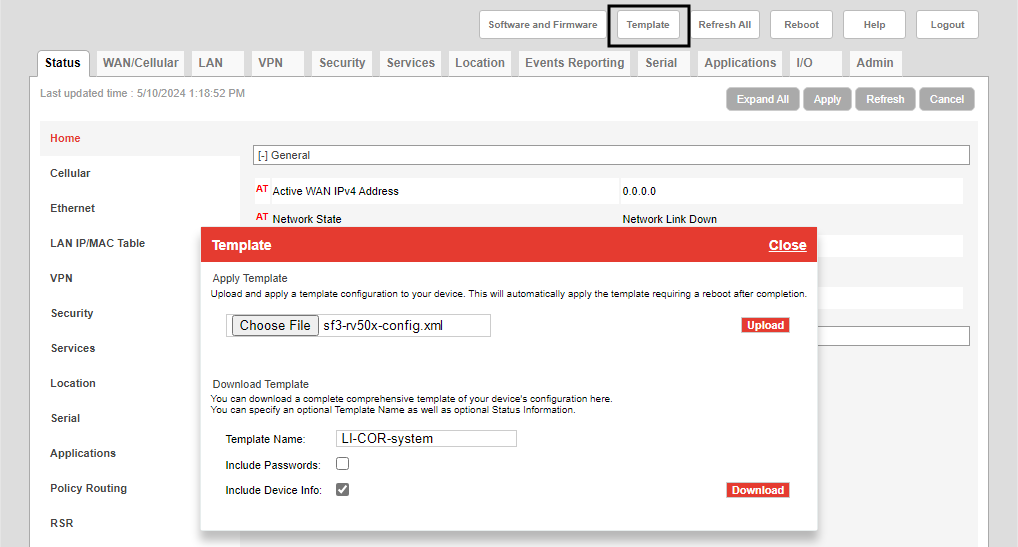Click the AT icon beside Network State
Viewport: 1018px width, 547px height.
(262, 217)
